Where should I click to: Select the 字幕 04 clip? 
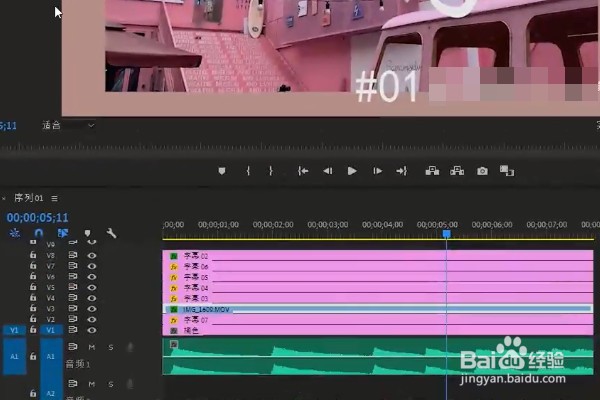coord(378,288)
